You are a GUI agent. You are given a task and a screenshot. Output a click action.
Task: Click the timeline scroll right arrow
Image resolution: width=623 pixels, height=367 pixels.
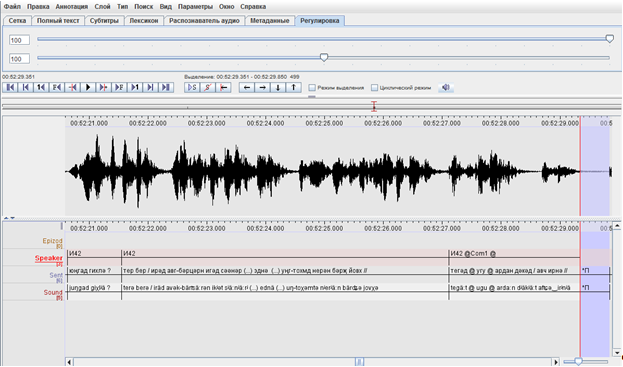(556, 362)
